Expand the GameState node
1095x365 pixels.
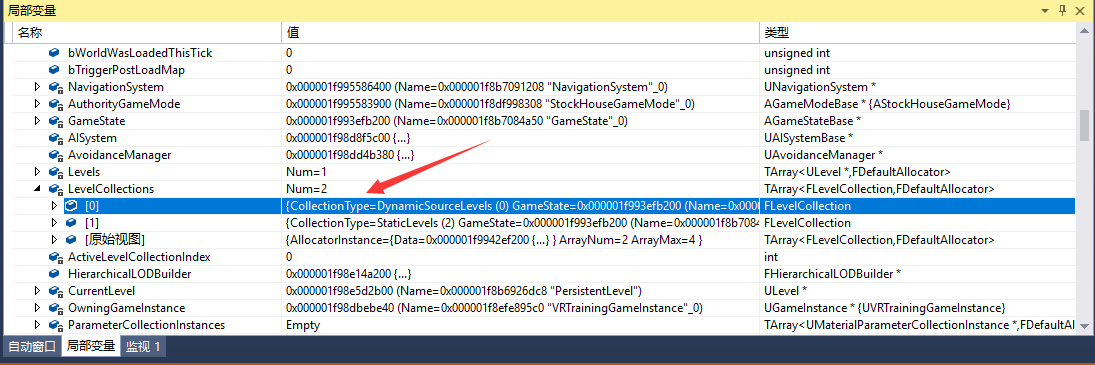[x=38, y=121]
